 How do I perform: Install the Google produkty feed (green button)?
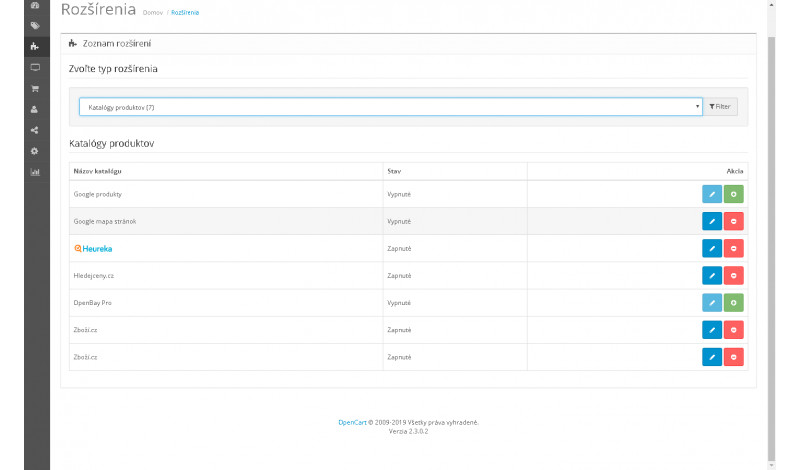coord(734,194)
